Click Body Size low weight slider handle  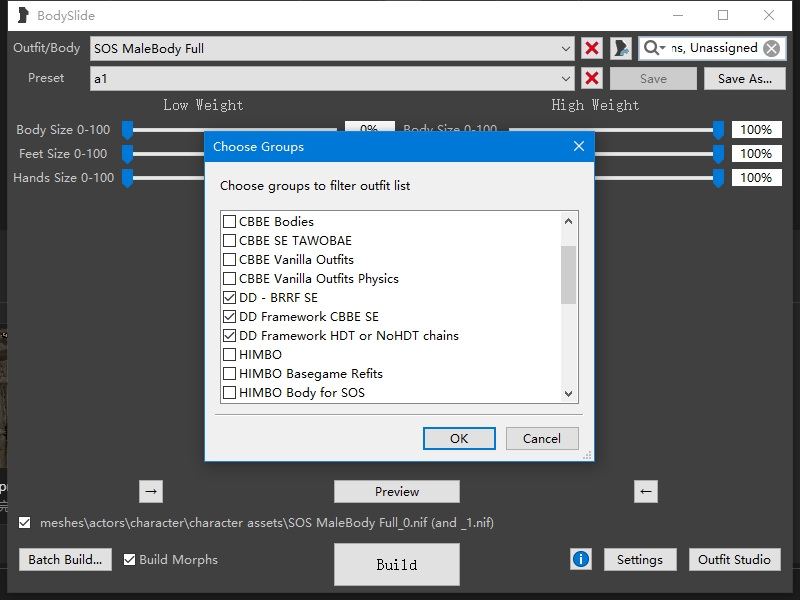tap(128, 131)
